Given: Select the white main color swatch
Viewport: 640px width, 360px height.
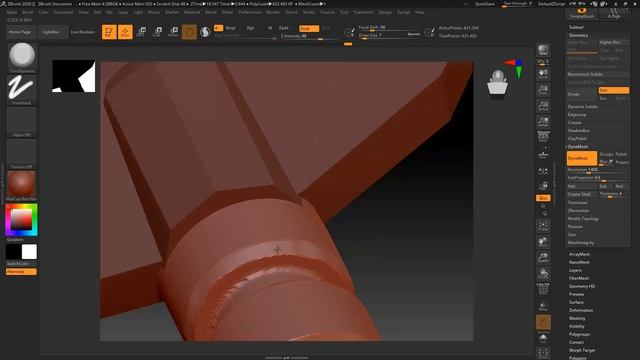Looking at the screenshot, I should point(29,252).
